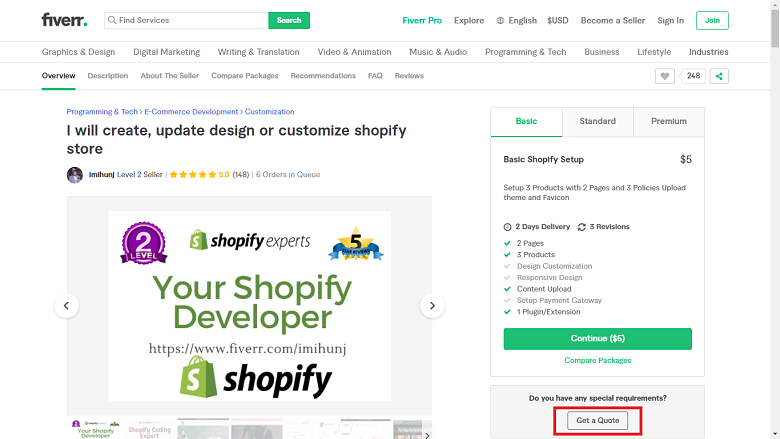Click the Find Services search field
This screenshot has height=439, width=780.
tap(187, 20)
